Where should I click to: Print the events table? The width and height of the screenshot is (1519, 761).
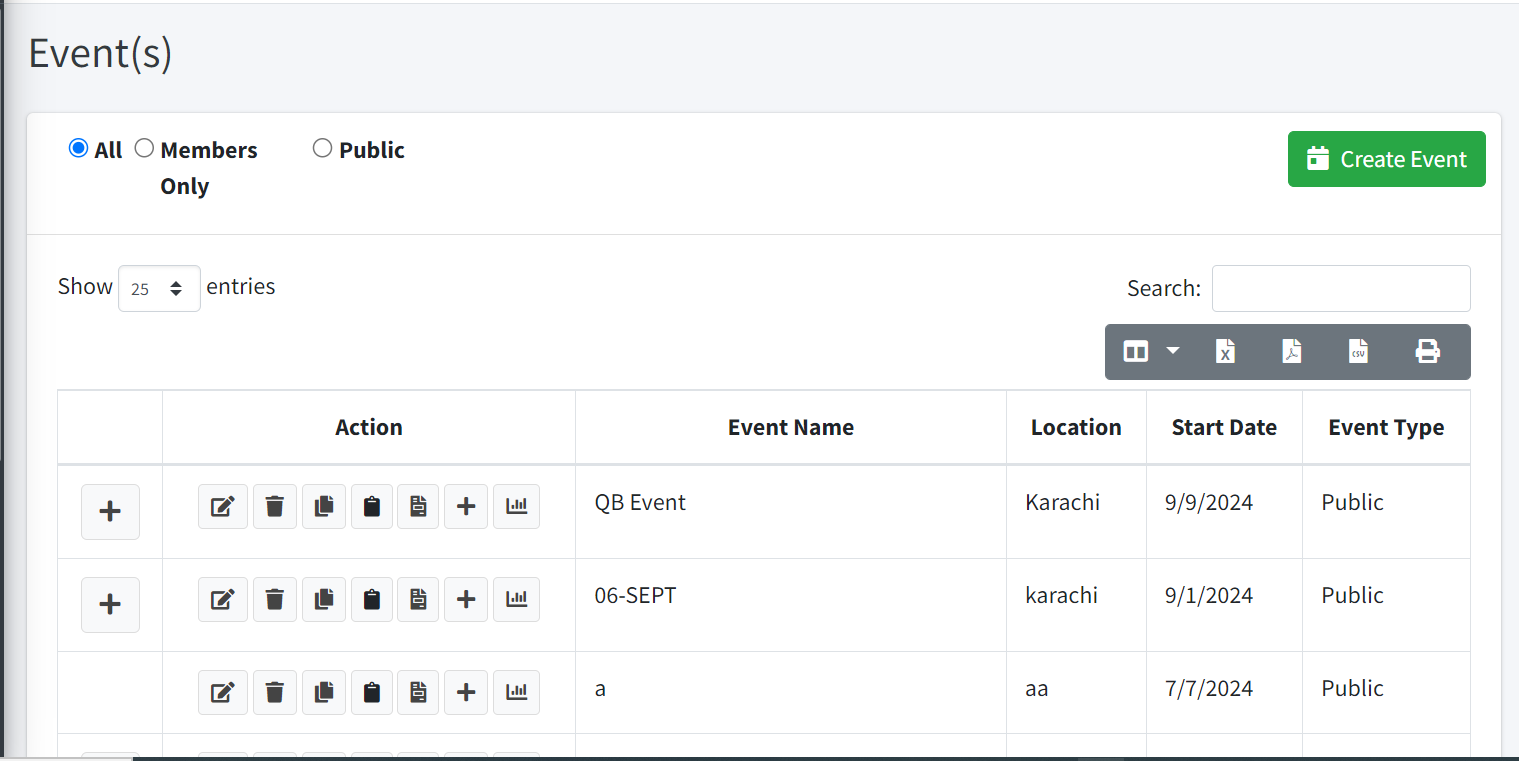(1427, 351)
